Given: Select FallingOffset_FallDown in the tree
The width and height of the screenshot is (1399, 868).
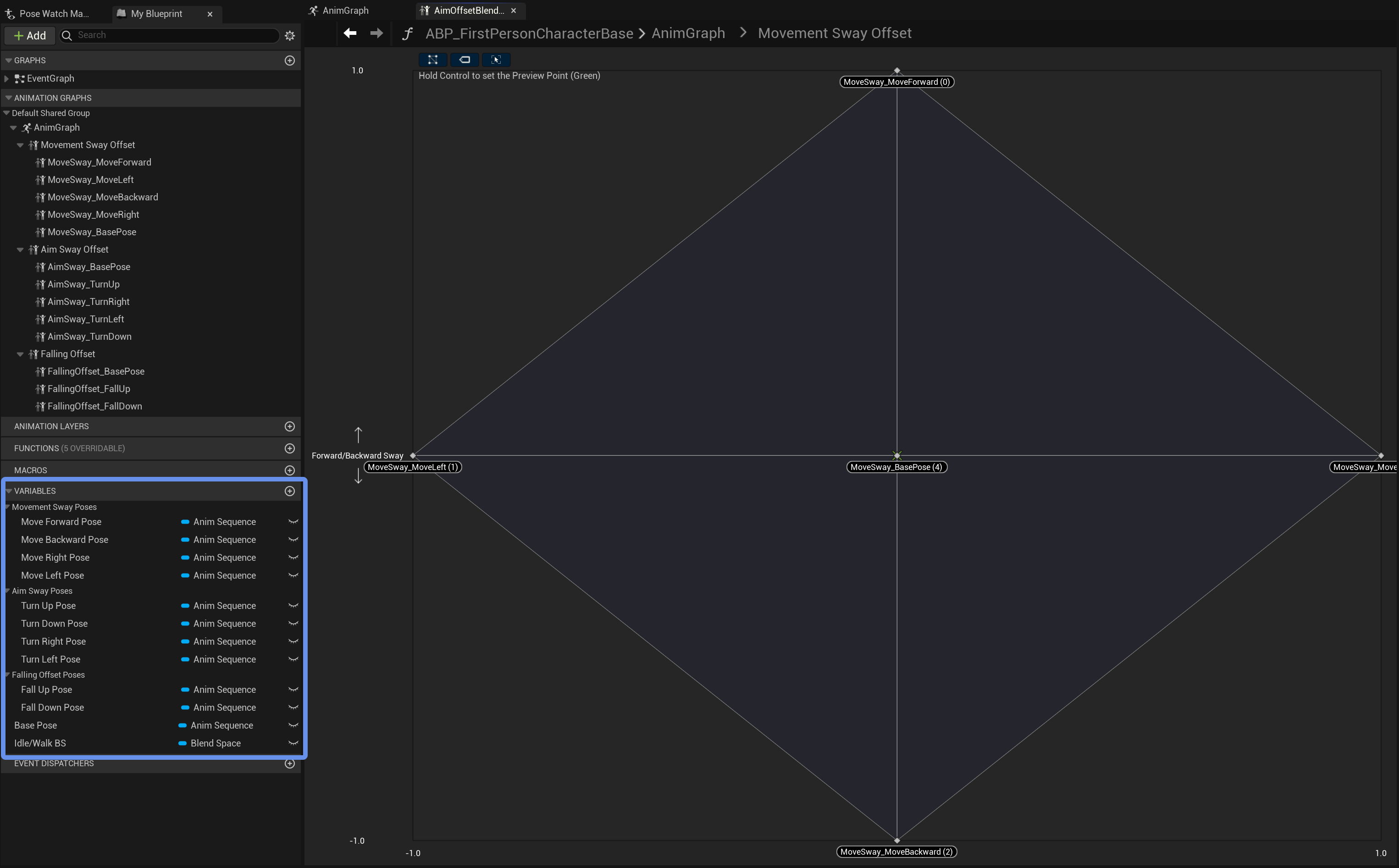Looking at the screenshot, I should point(95,406).
